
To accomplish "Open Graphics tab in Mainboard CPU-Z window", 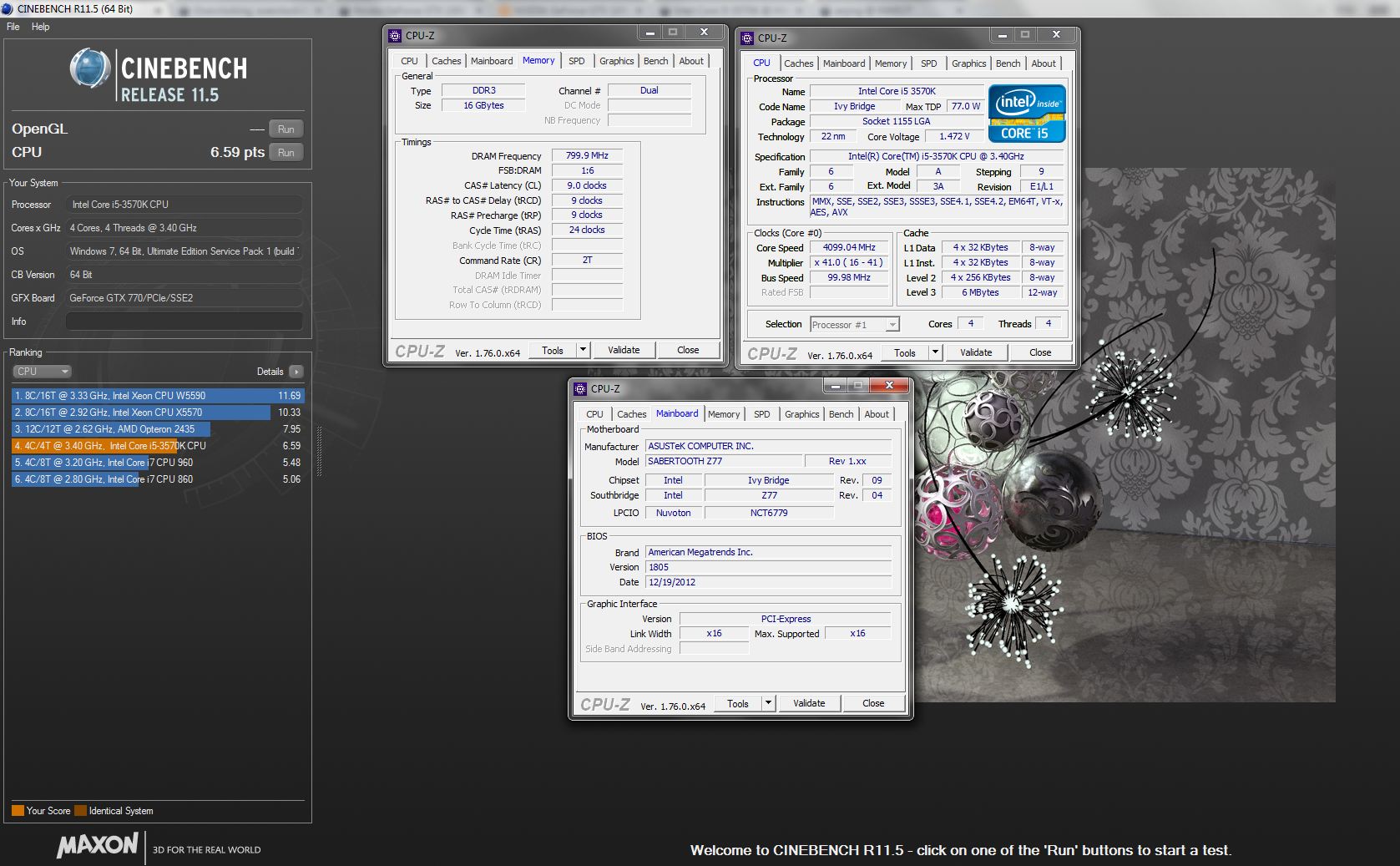I will tap(801, 414).
